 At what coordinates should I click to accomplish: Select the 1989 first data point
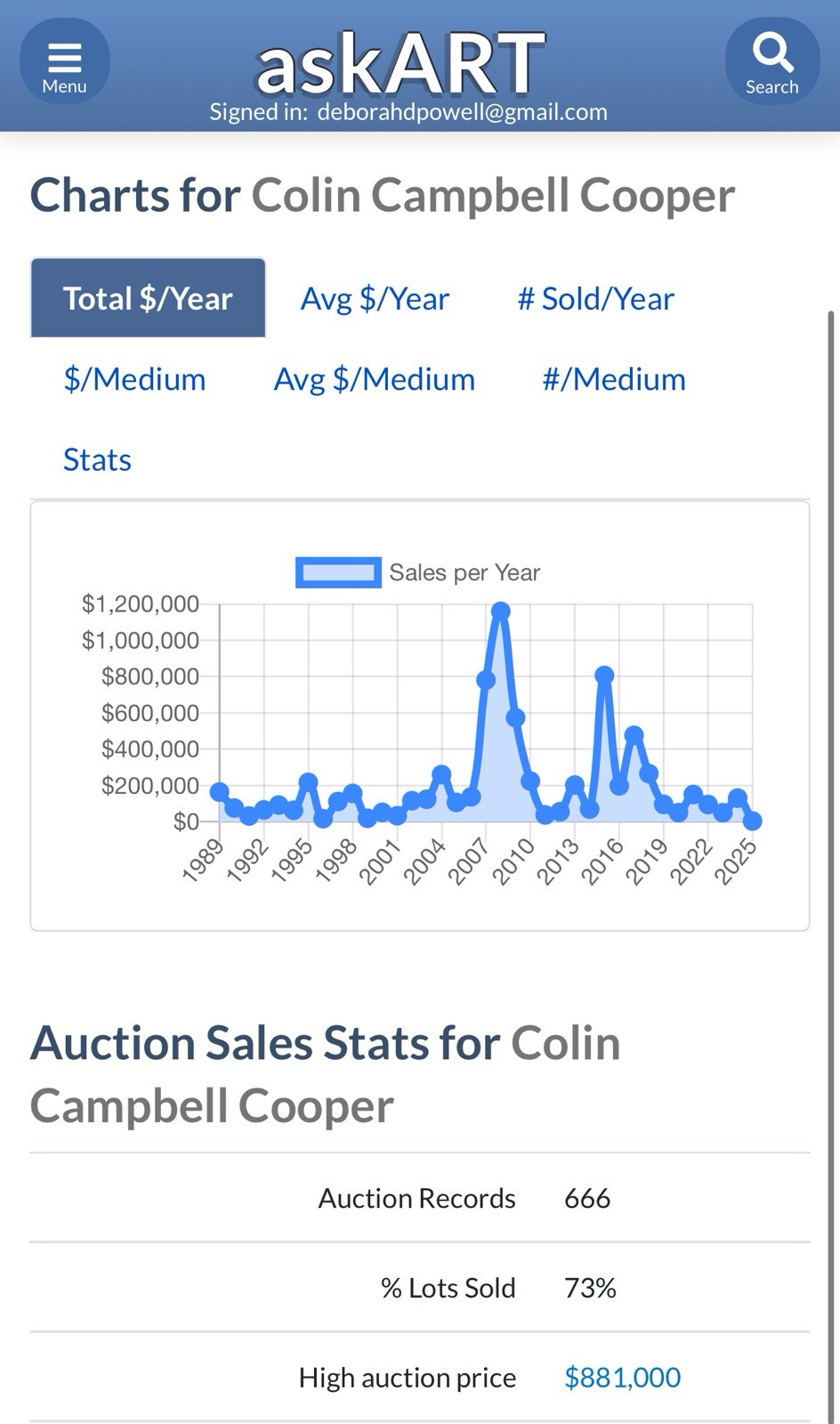click(219, 792)
